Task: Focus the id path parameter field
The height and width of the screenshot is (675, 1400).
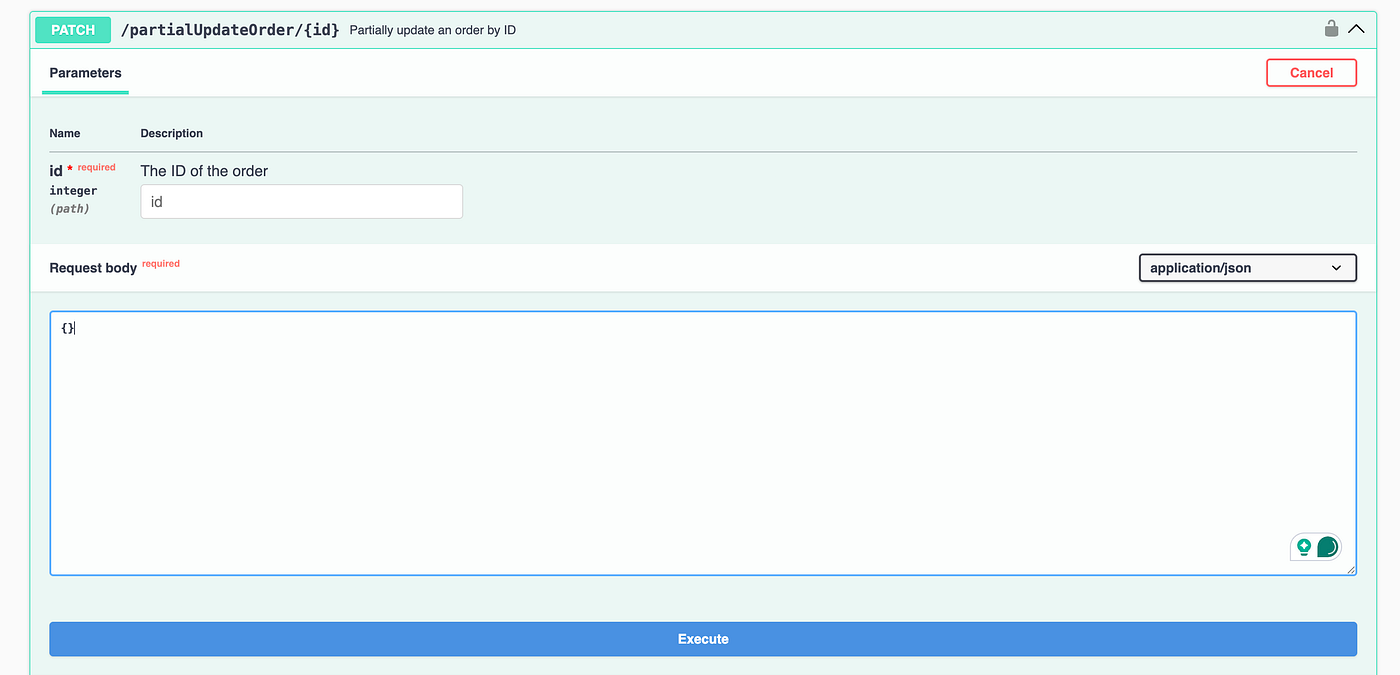Action: pos(301,202)
